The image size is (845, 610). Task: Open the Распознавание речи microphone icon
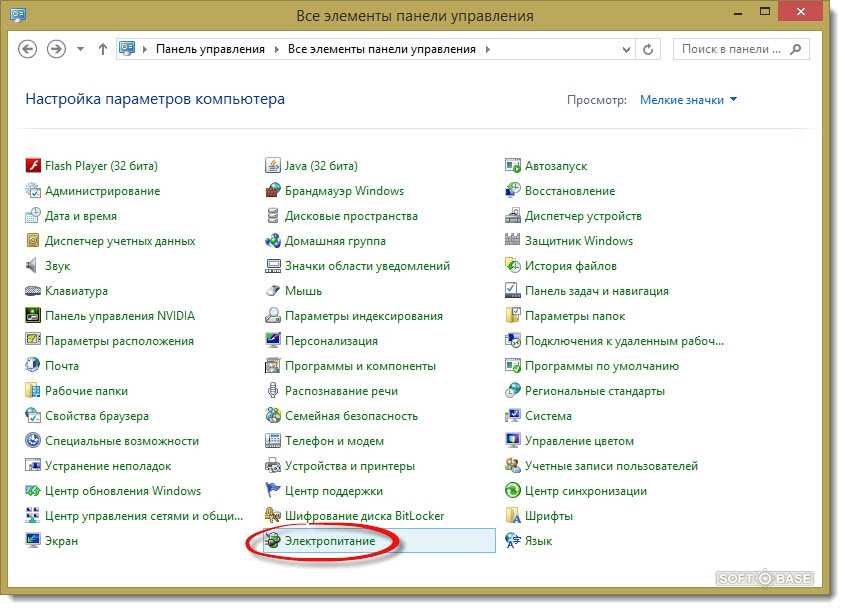273,390
